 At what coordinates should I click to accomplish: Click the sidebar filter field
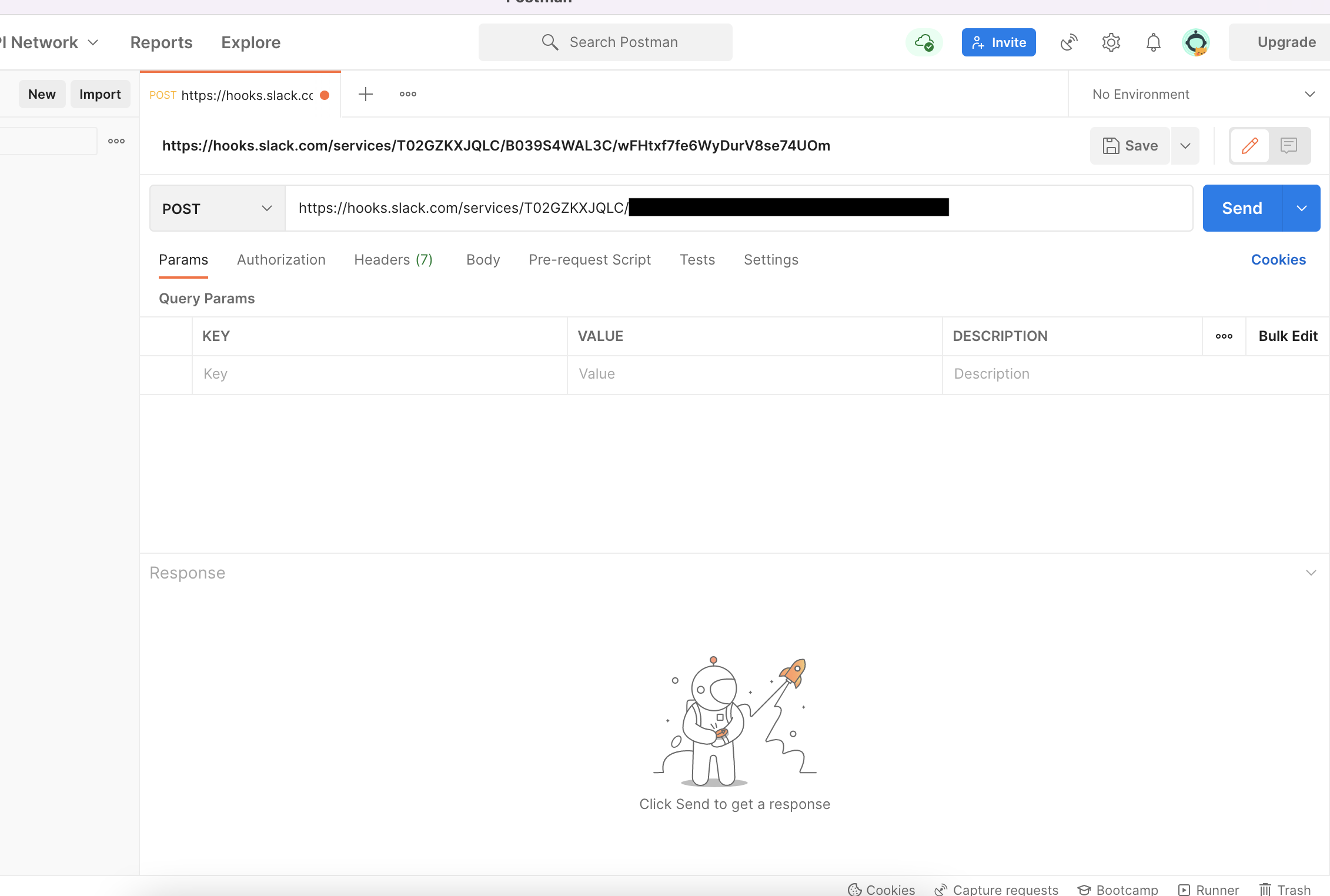[x=48, y=141]
